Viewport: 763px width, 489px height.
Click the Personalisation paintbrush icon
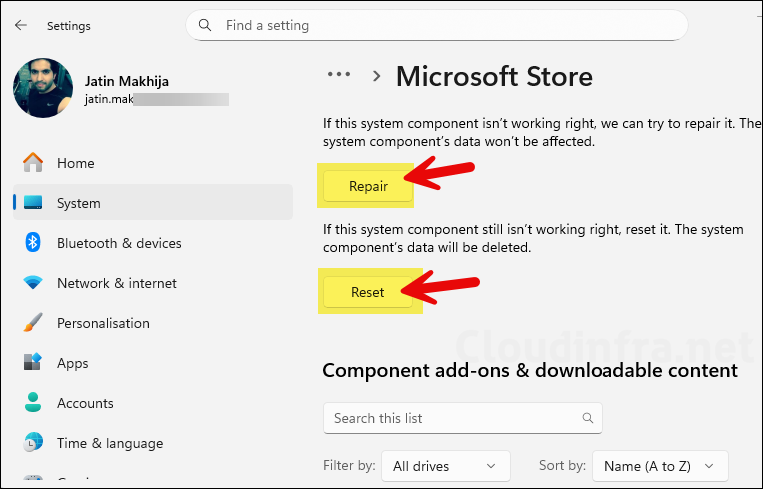pos(33,322)
